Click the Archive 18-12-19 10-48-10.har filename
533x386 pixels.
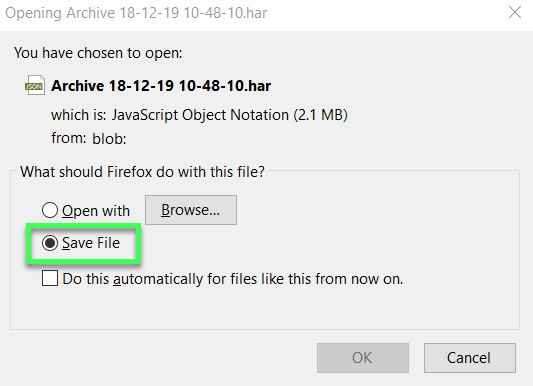161,86
